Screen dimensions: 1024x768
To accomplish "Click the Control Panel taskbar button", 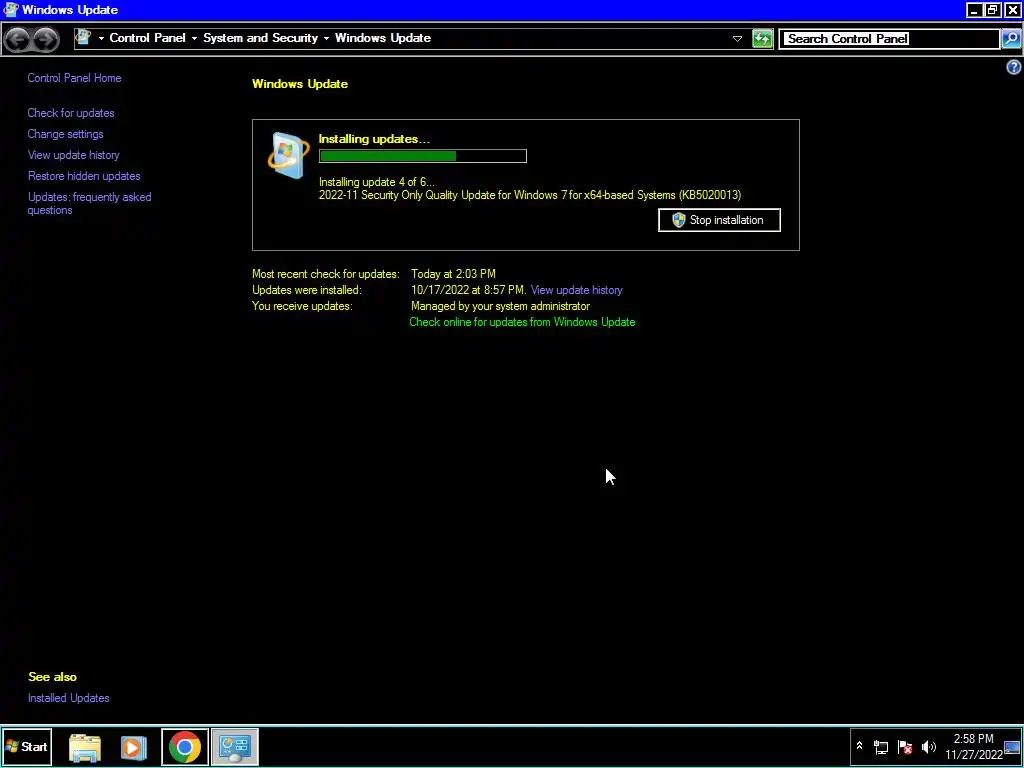I will tap(235, 747).
